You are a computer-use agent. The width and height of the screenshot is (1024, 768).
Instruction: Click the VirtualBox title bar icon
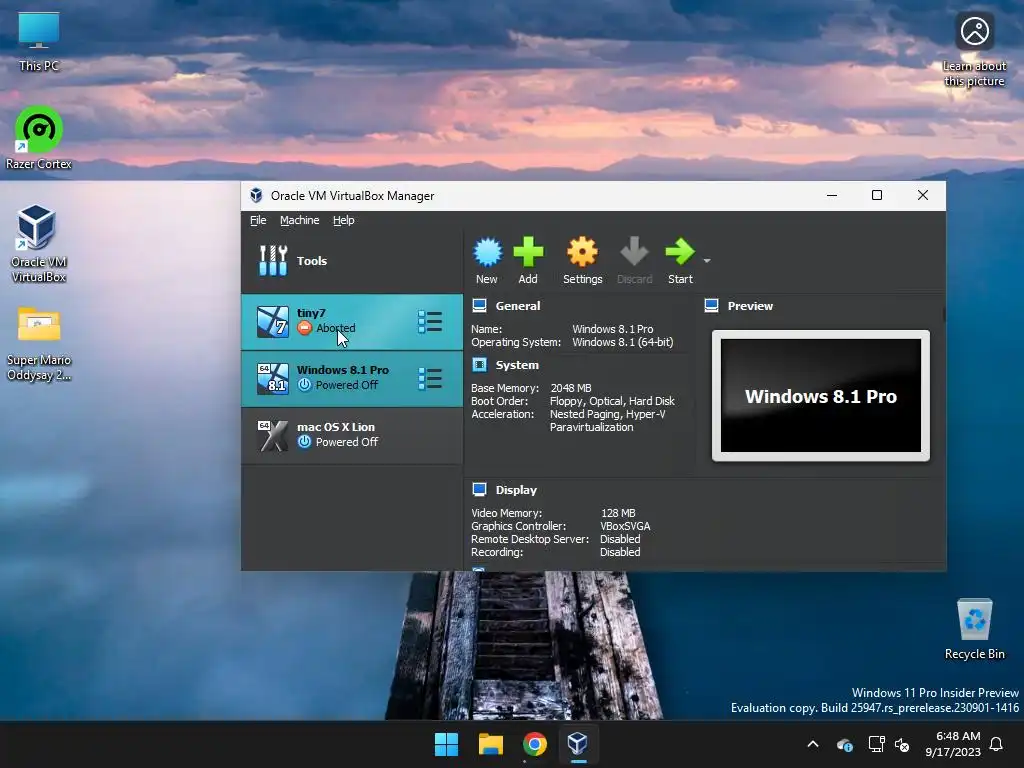(256, 195)
